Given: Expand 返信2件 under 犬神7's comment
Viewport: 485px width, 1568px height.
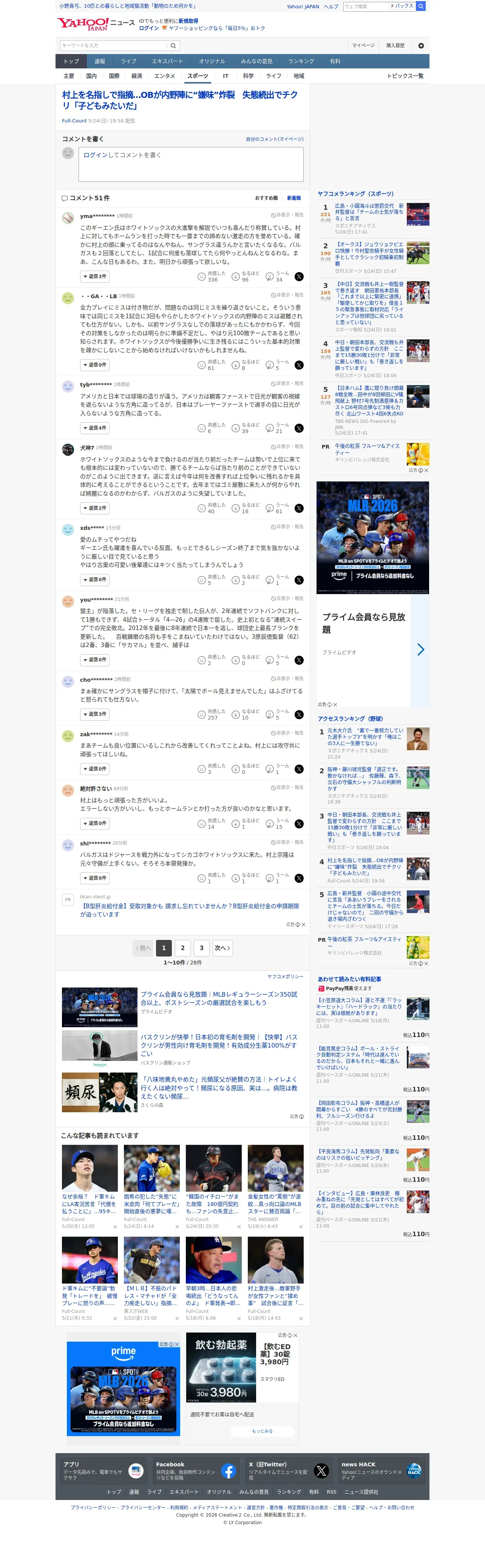Looking at the screenshot, I should (x=95, y=508).
